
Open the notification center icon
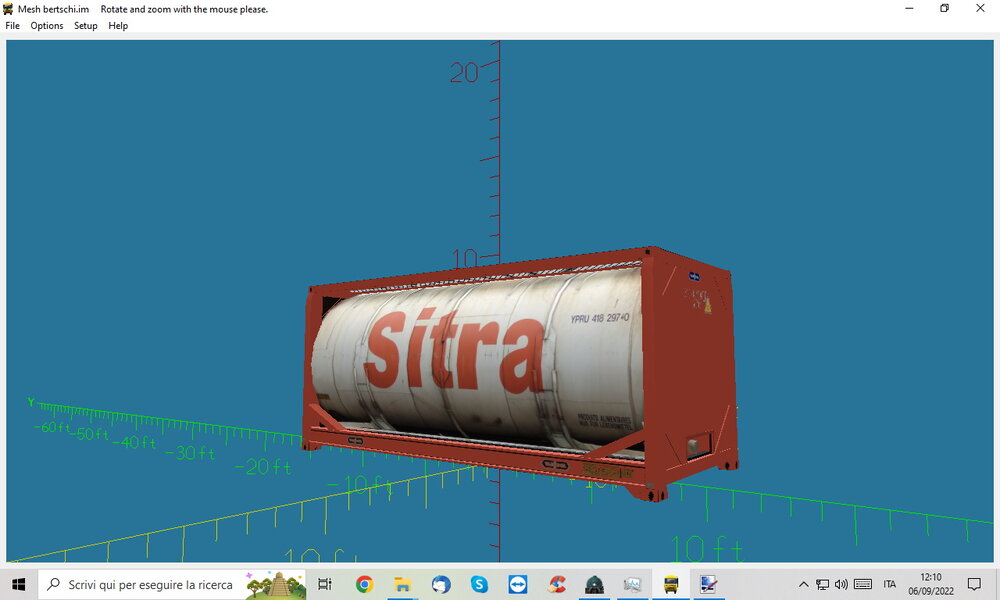(974, 584)
